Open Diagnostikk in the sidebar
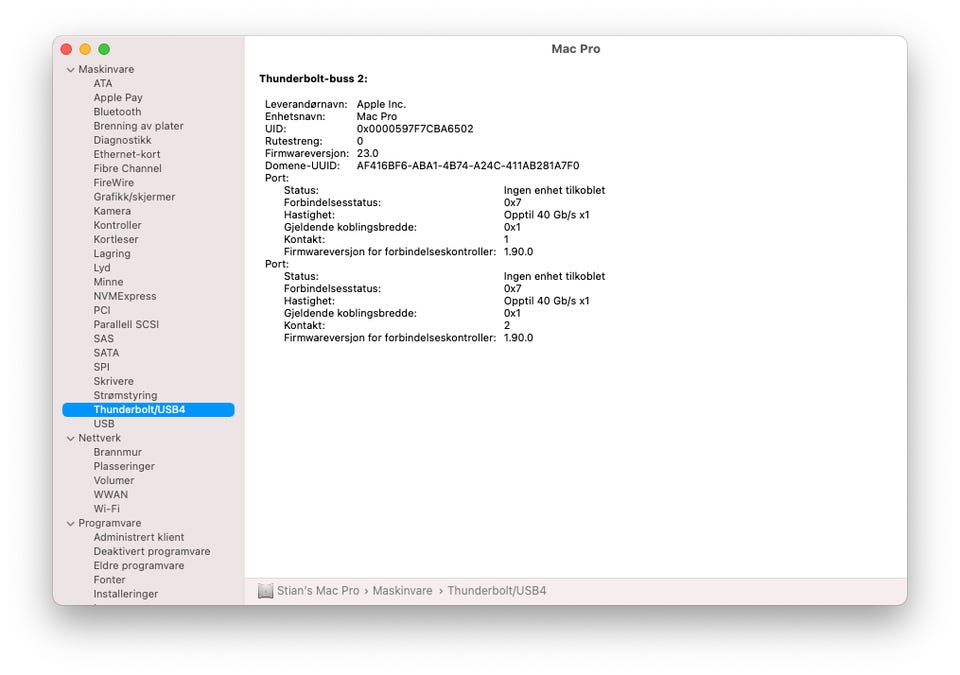Image resolution: width=960 pixels, height=675 pixels. coord(122,140)
